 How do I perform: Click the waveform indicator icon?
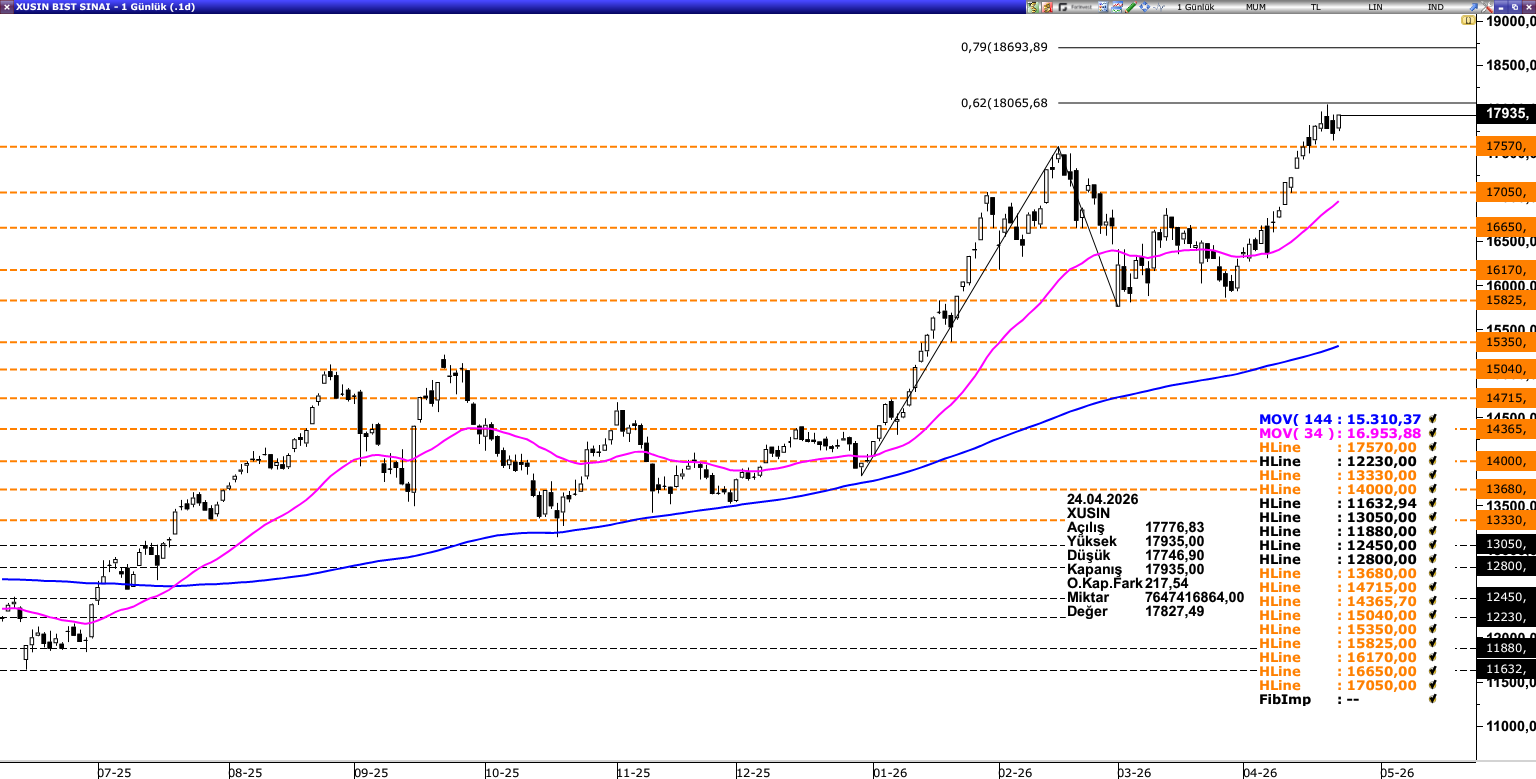coord(1158,7)
